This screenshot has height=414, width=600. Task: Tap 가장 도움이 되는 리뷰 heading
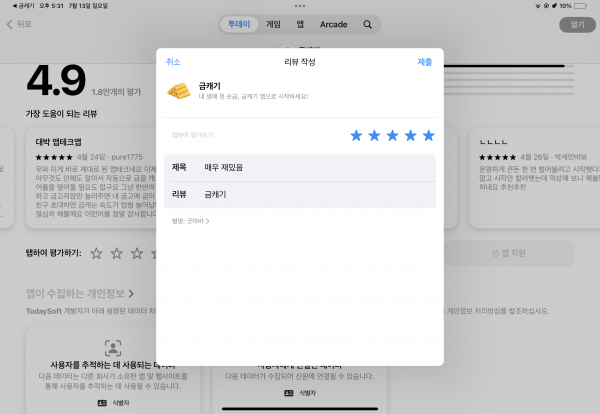point(61,114)
